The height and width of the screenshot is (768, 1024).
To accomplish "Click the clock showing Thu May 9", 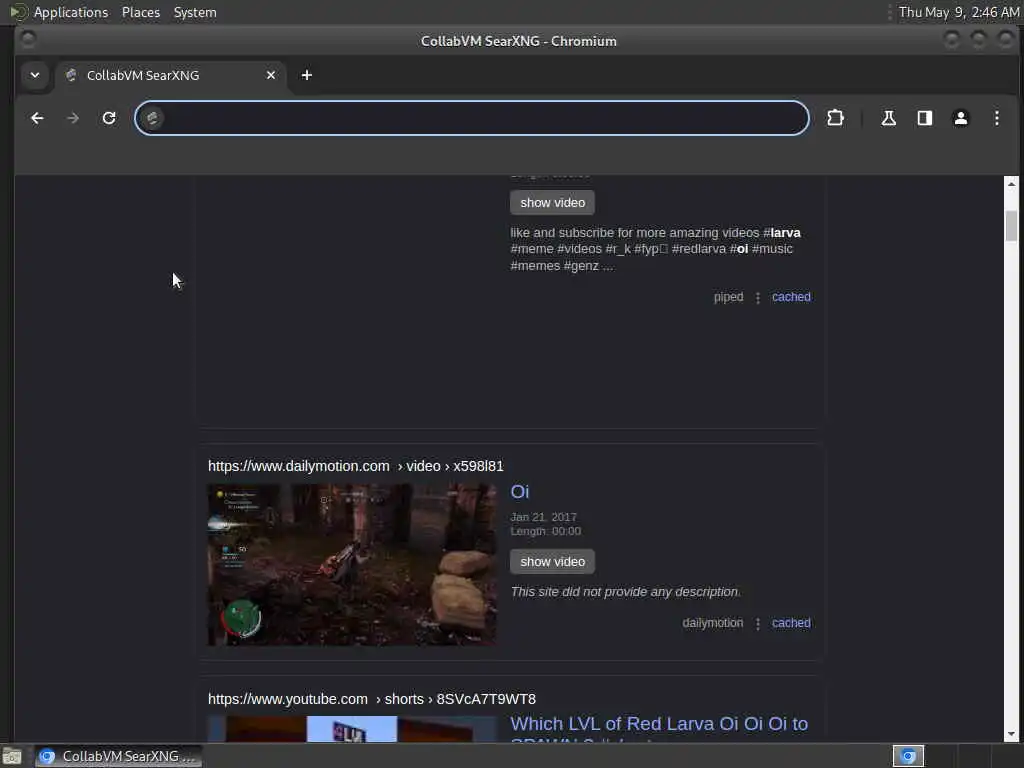I will coord(958,12).
